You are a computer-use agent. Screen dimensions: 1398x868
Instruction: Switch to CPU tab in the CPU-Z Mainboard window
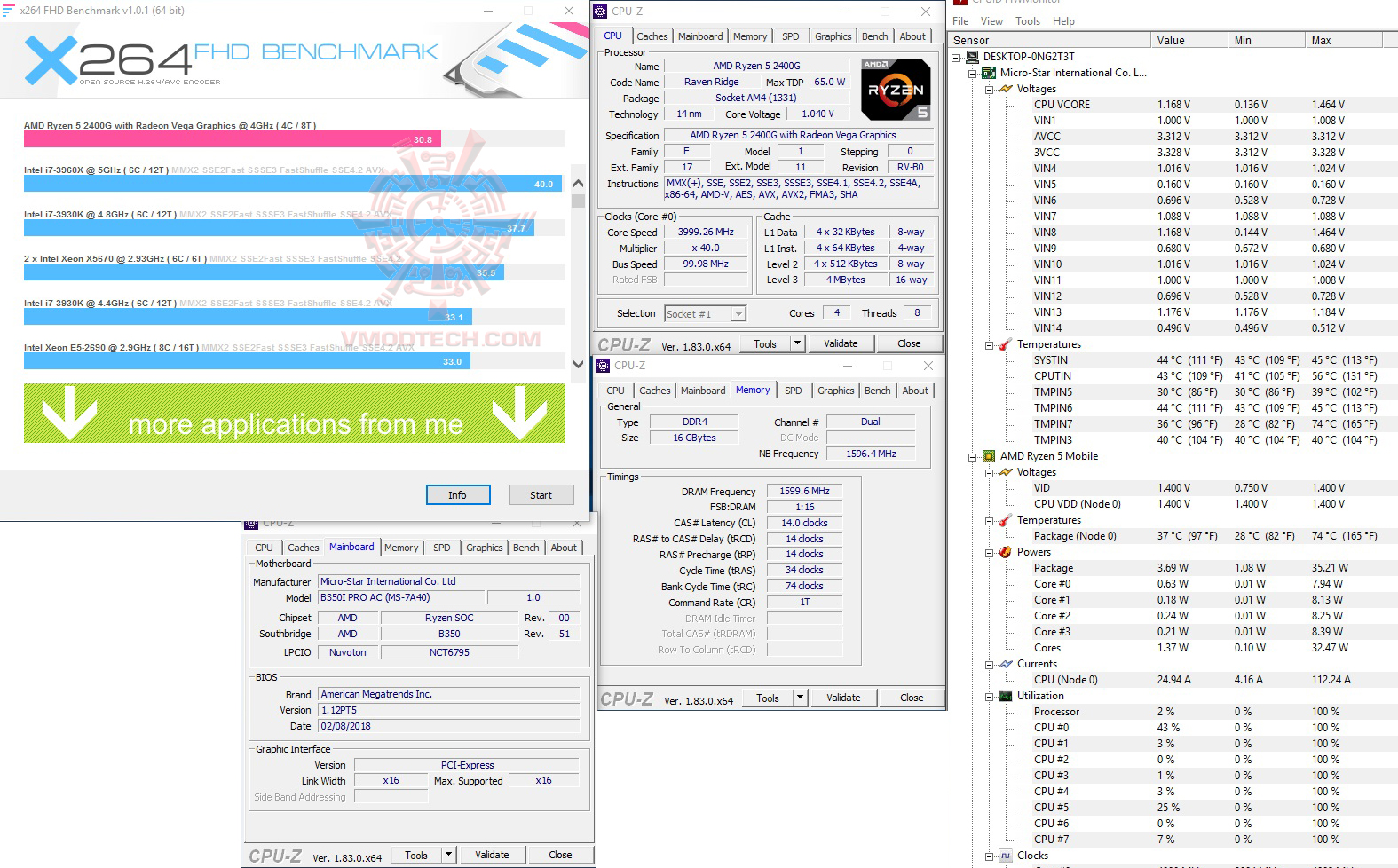(265, 548)
